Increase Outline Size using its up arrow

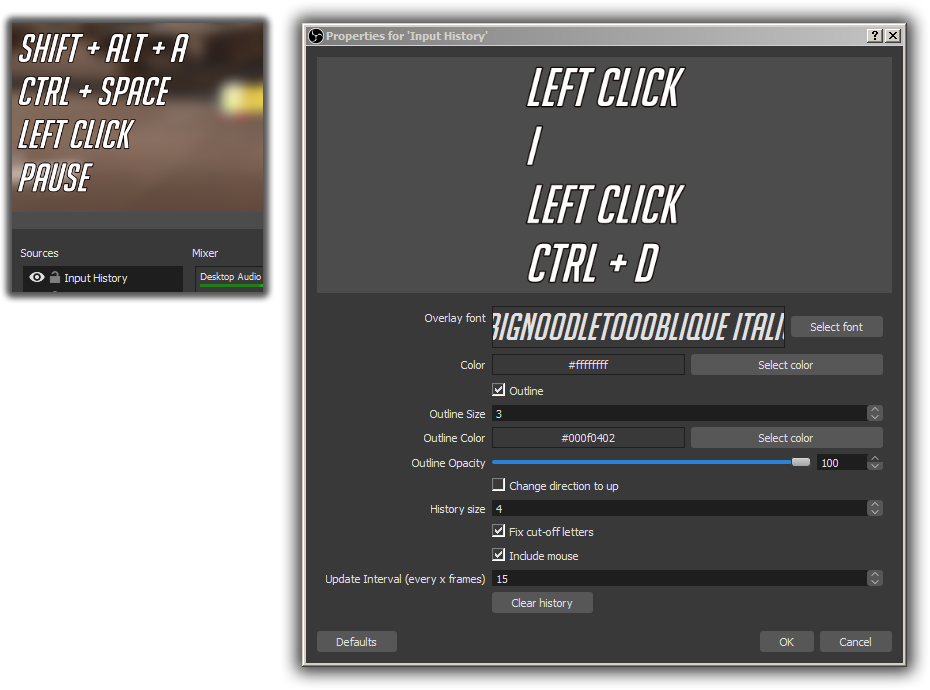click(x=875, y=408)
